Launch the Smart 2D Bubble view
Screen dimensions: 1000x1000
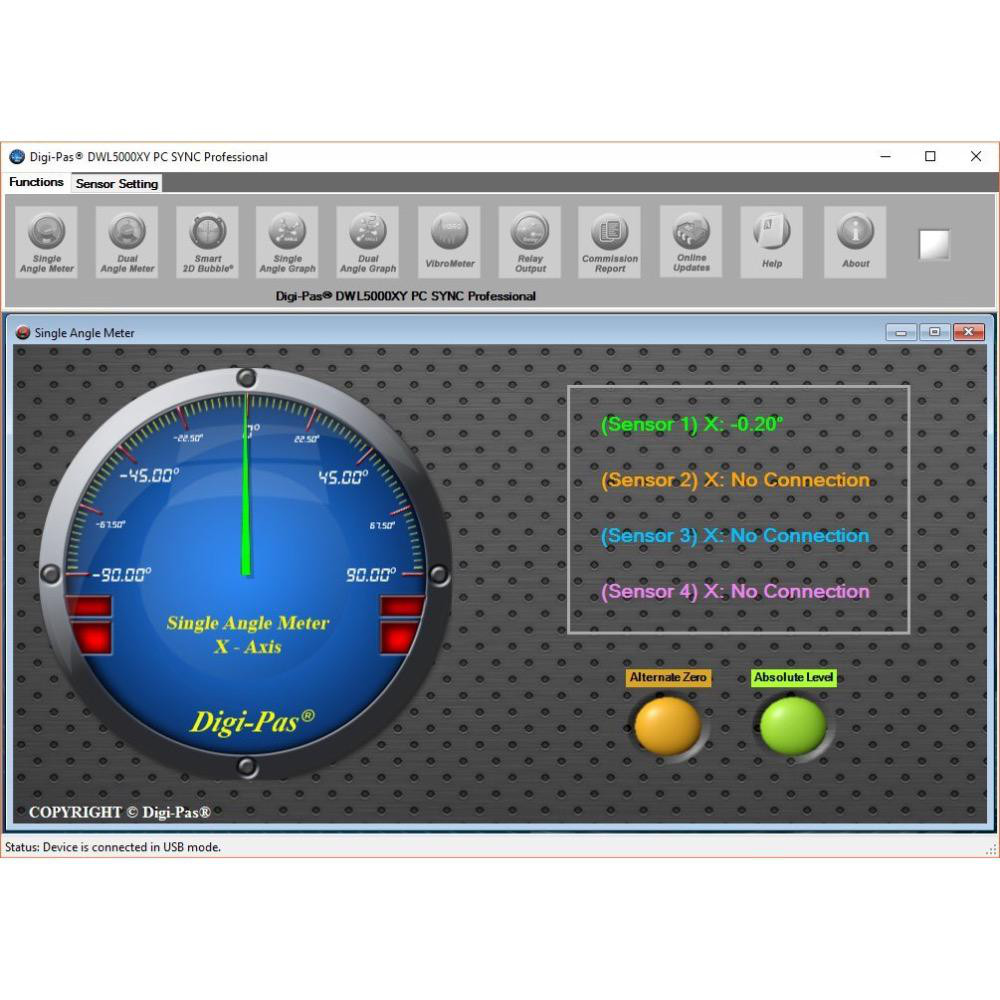tap(207, 241)
